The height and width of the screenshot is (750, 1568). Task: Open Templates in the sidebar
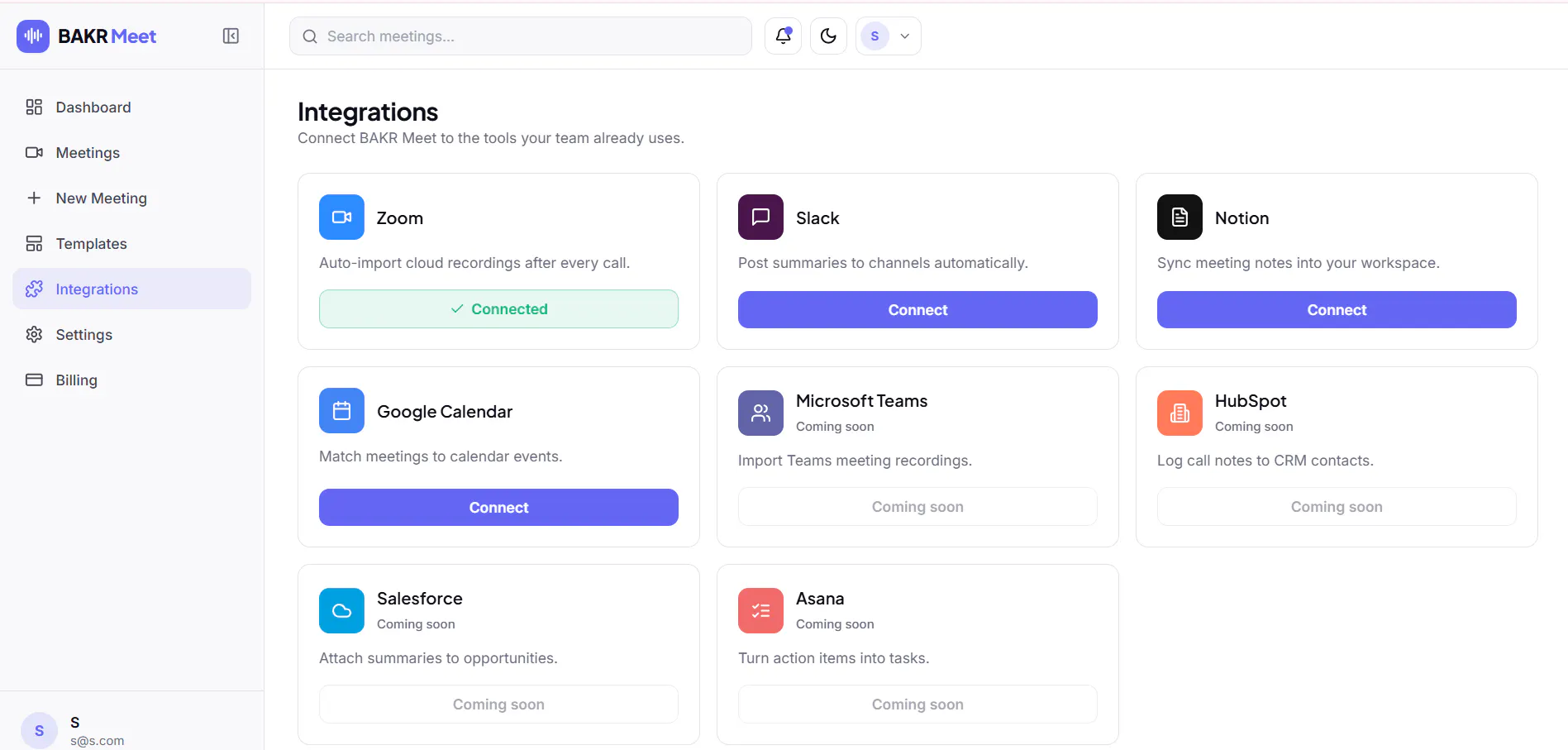coord(132,243)
